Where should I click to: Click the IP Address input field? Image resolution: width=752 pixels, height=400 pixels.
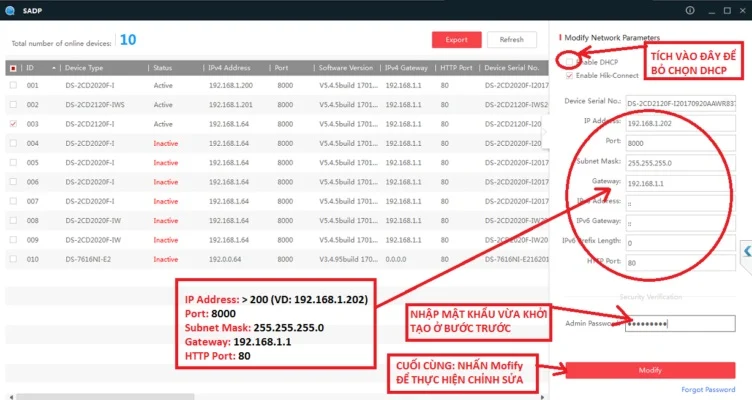pyautogui.click(x=681, y=123)
